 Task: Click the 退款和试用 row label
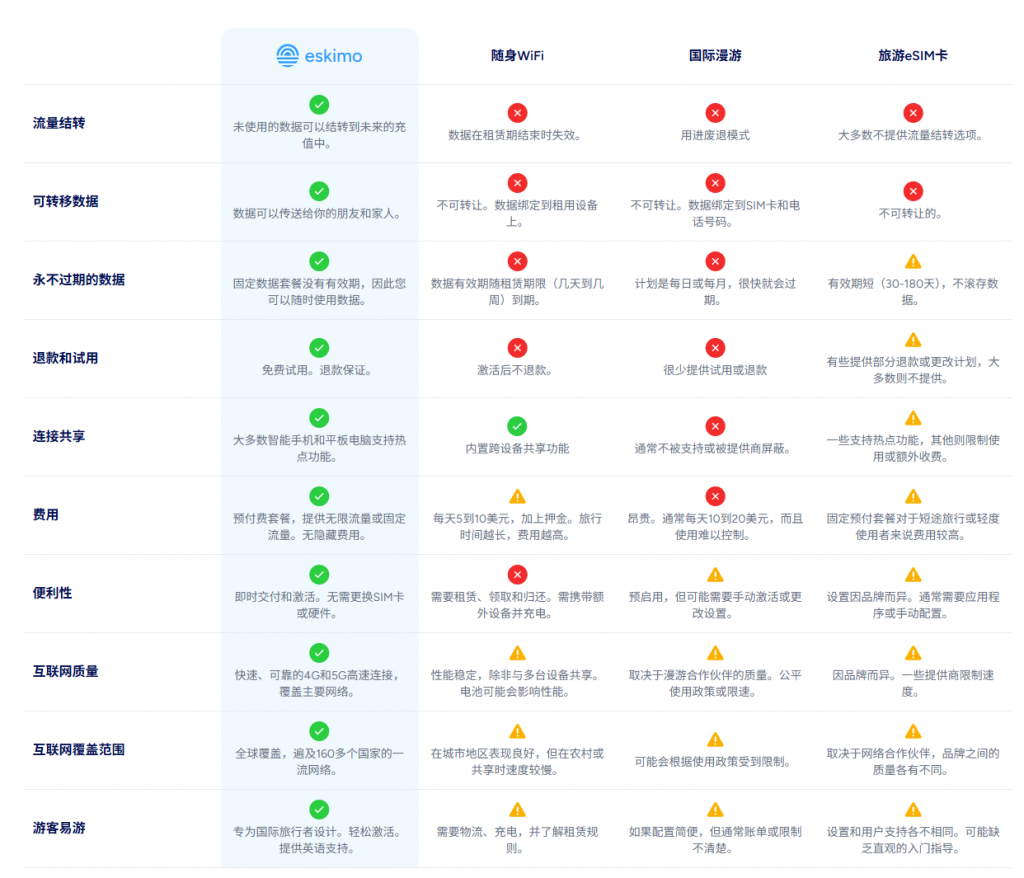[x=65, y=358]
